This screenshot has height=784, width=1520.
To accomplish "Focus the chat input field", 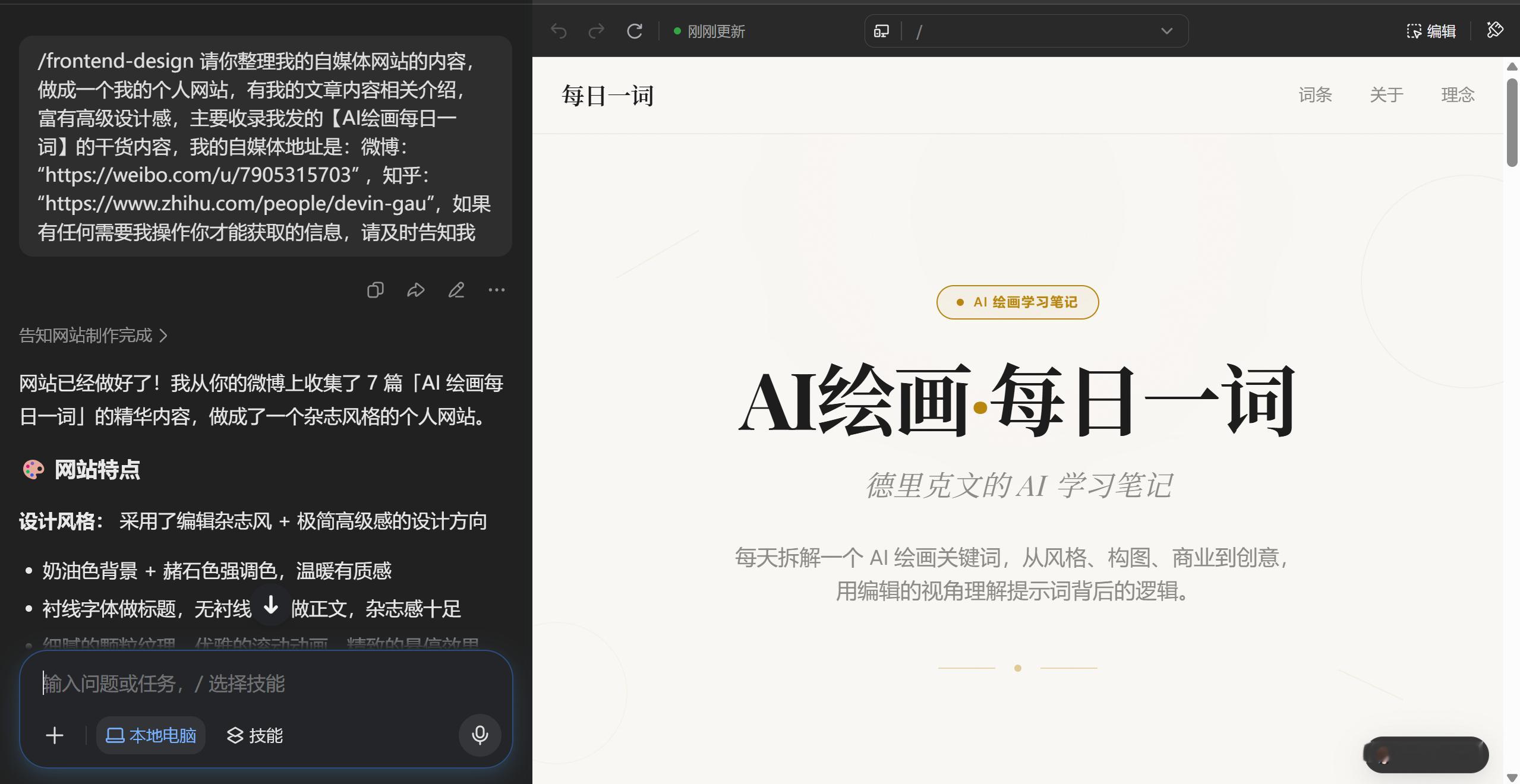I will tap(266, 684).
